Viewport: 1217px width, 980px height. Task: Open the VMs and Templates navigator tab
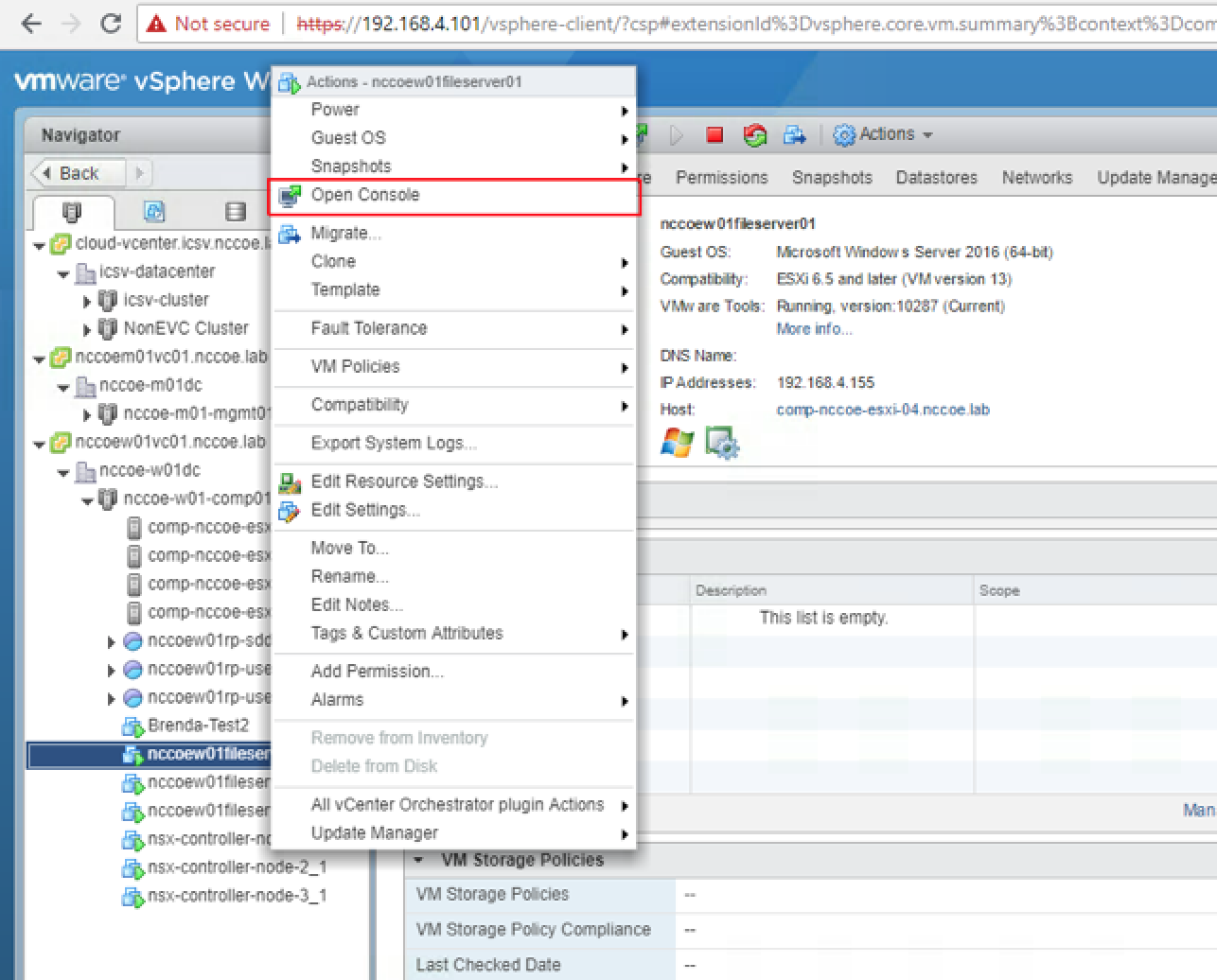[x=153, y=211]
